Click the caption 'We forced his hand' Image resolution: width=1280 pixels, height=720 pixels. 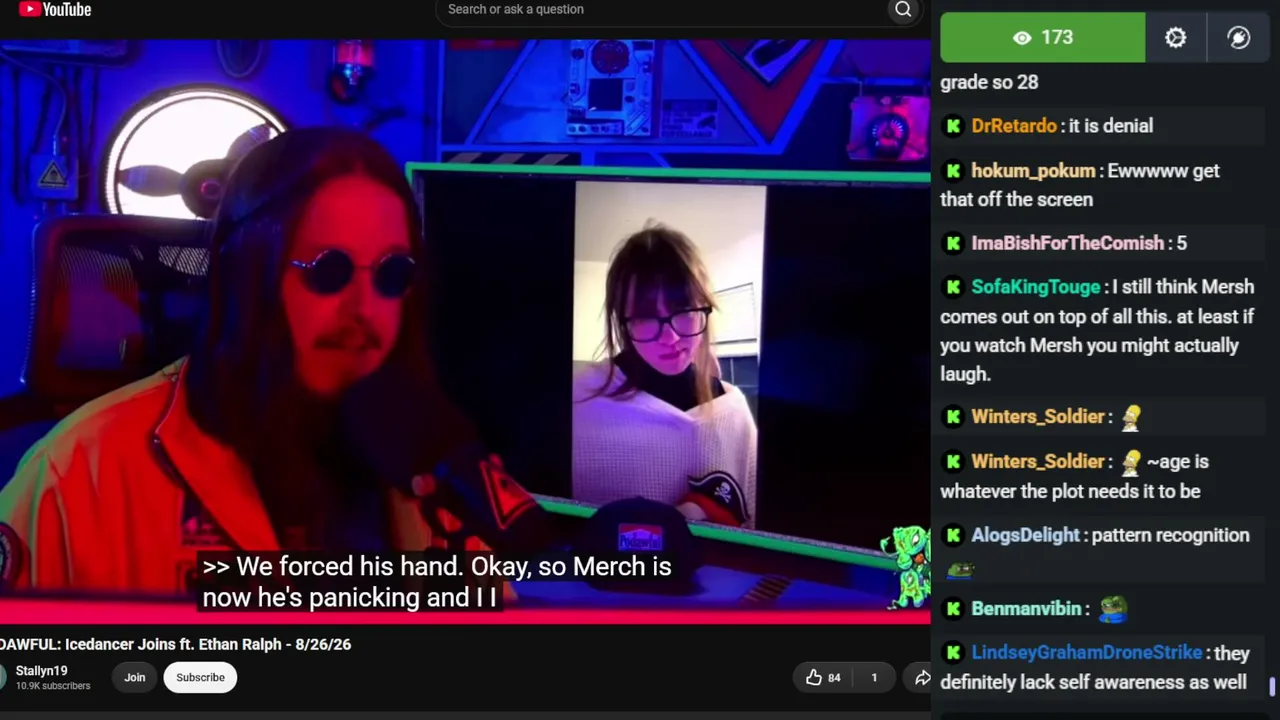click(x=349, y=567)
